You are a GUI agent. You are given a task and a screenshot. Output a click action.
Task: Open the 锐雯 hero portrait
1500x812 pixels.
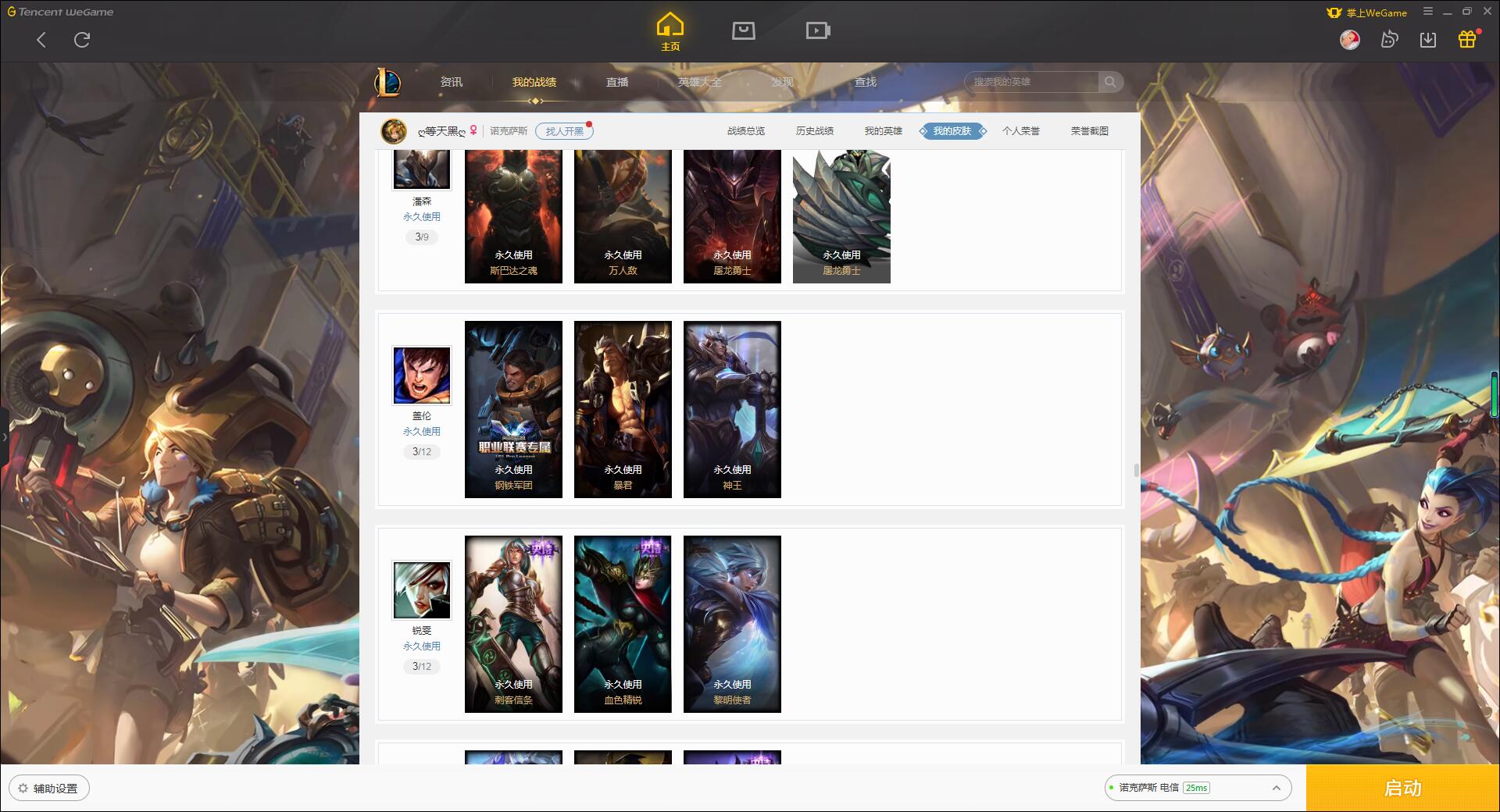tap(422, 590)
